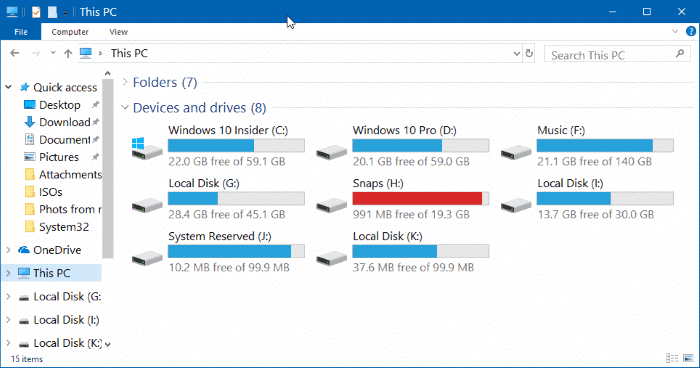Go up one level with the up arrow
The height and width of the screenshot is (368, 700).
[x=68, y=54]
